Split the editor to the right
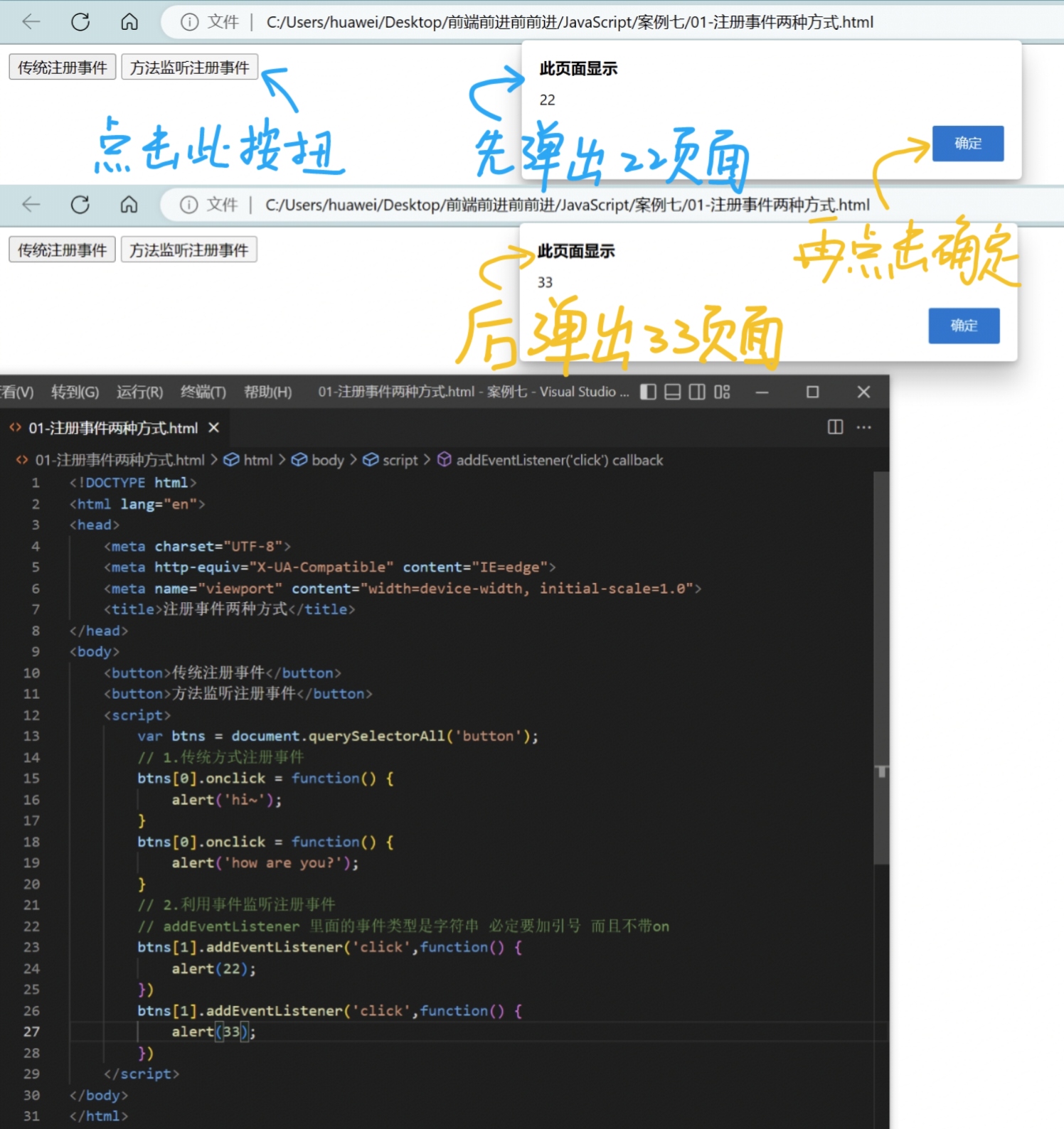1064x1129 pixels. 836,427
